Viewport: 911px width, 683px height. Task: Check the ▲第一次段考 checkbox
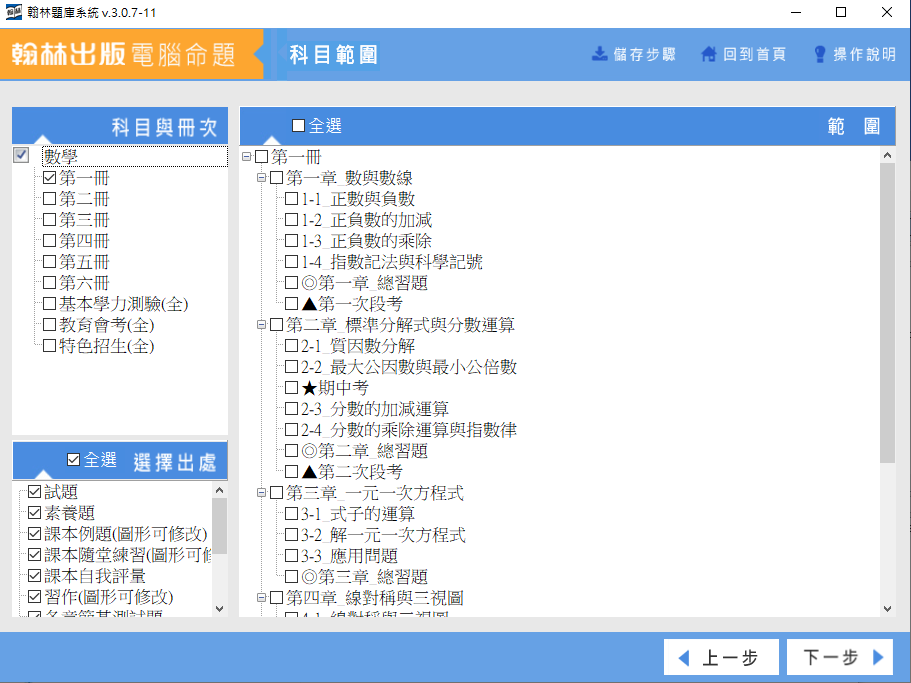coord(291,303)
